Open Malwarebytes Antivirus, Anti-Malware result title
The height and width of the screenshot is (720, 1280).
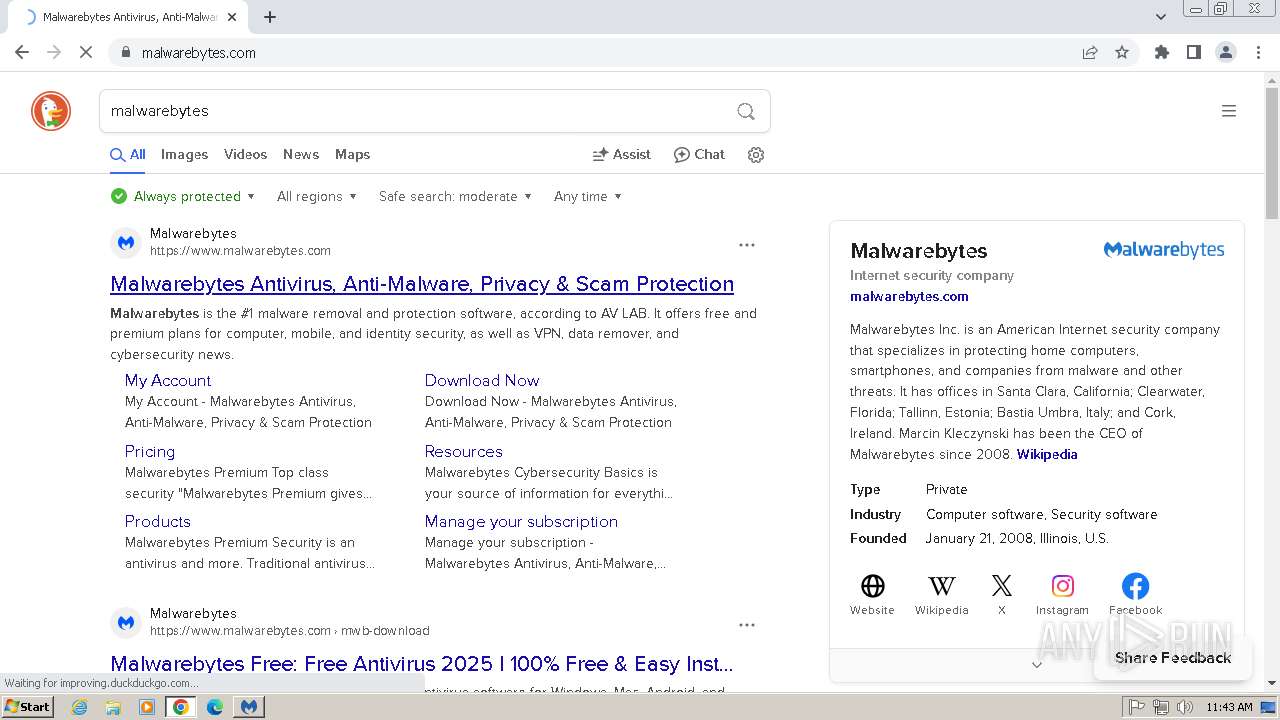pos(422,284)
